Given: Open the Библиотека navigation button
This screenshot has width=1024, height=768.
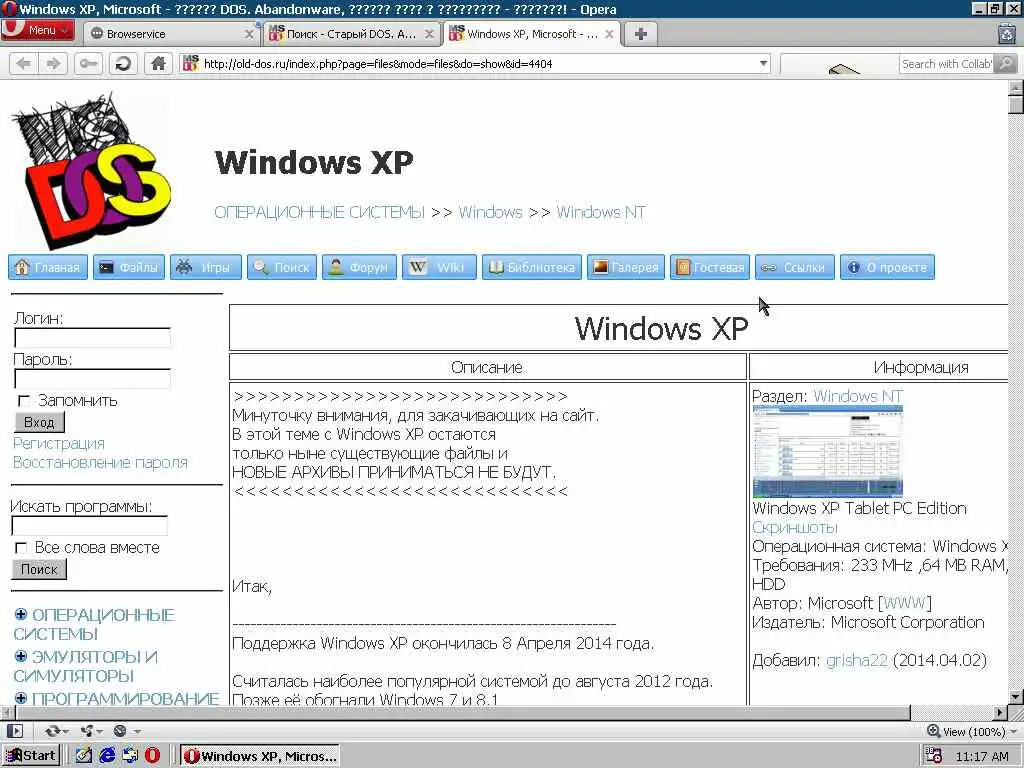Looking at the screenshot, I should pyautogui.click(x=532, y=267).
